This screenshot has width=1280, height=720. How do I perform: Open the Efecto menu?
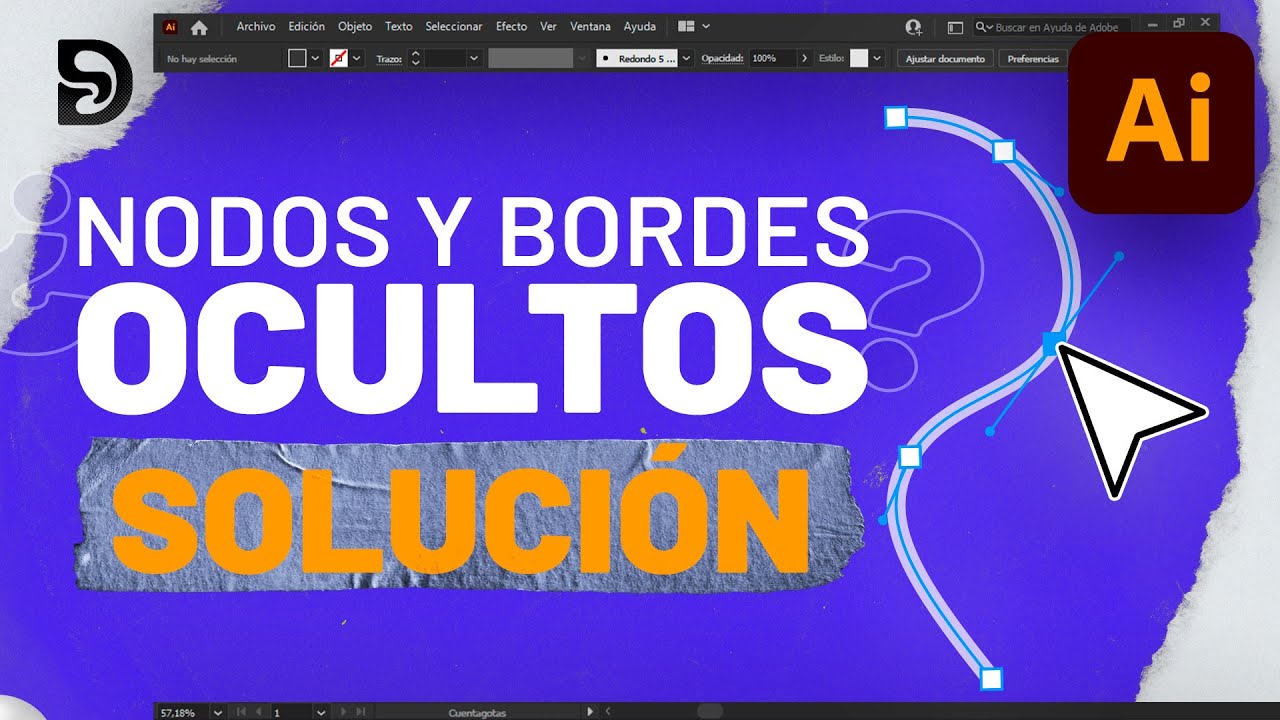(512, 27)
